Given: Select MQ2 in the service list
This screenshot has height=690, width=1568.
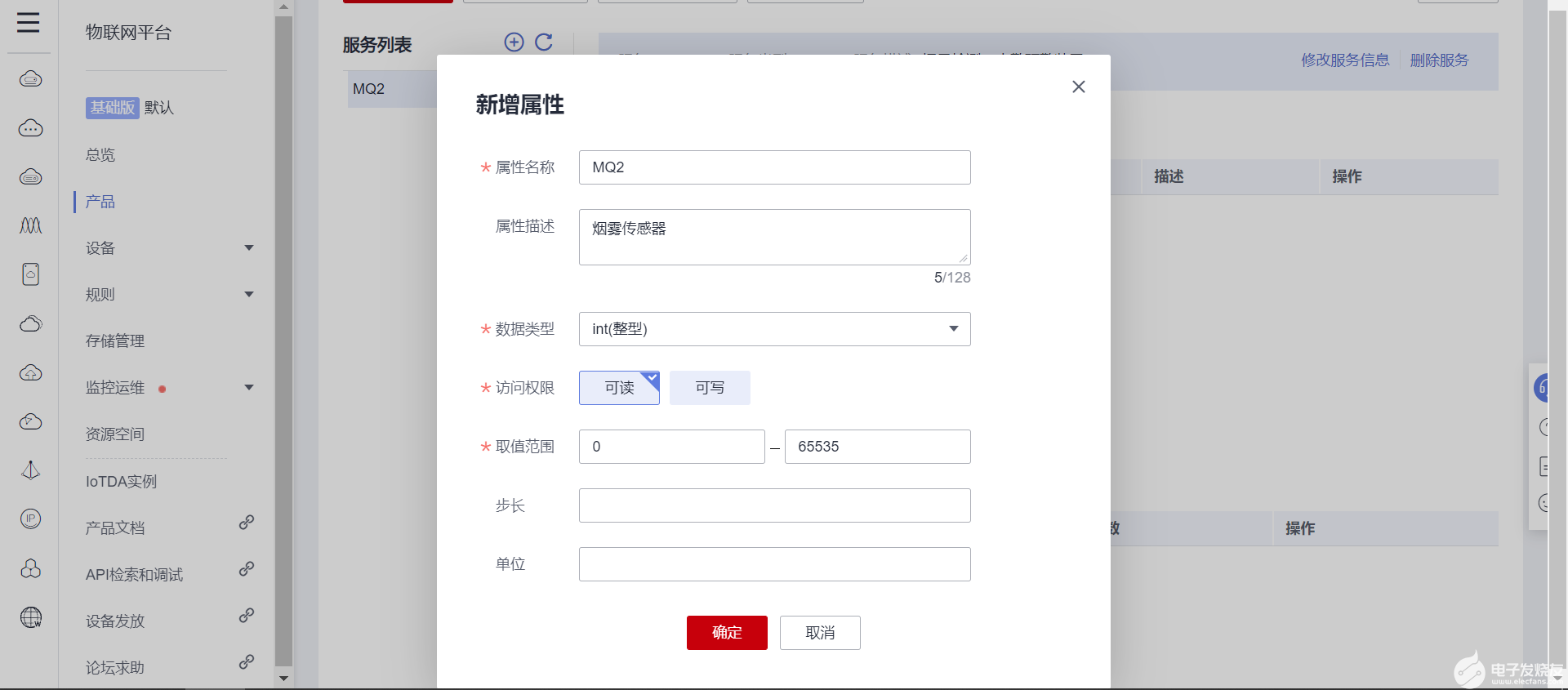Looking at the screenshot, I should tap(392, 89).
